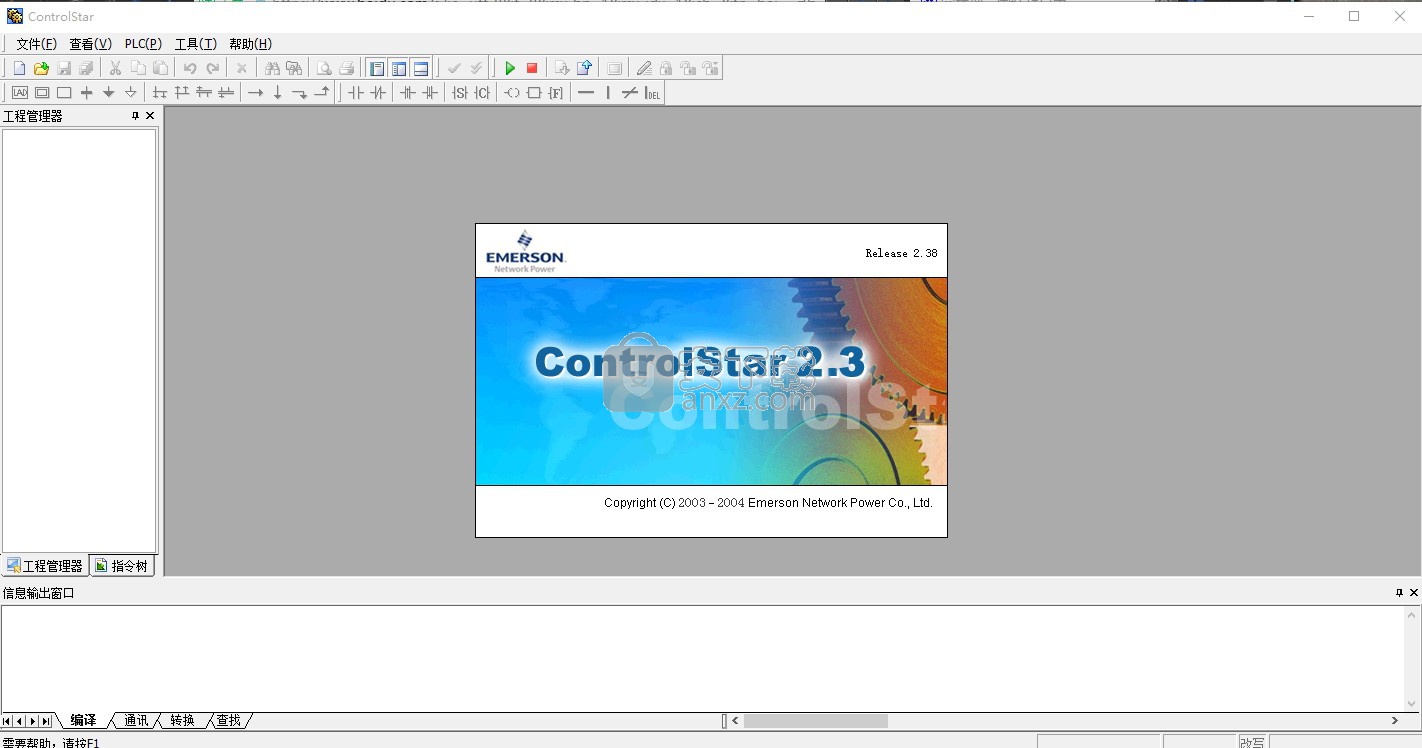Start the PLC with the green Run icon

(510, 68)
